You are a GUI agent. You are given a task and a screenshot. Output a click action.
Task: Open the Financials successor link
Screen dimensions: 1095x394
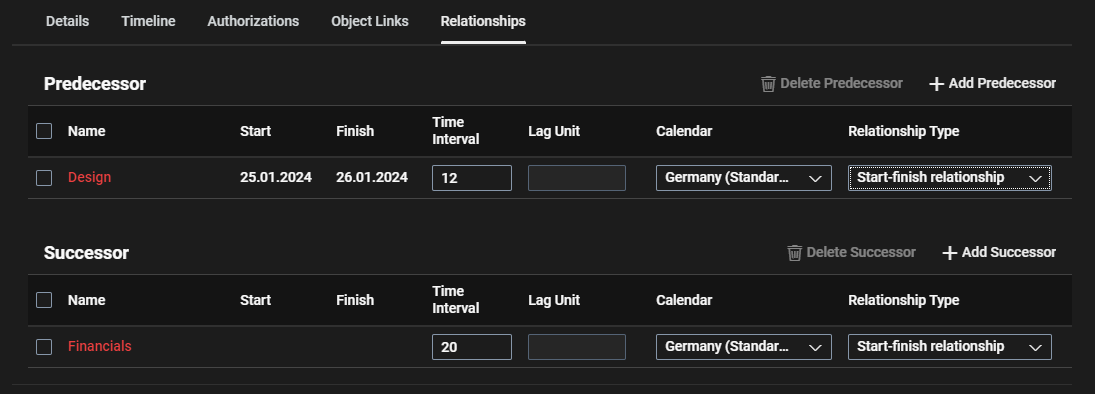pyautogui.click(x=99, y=346)
